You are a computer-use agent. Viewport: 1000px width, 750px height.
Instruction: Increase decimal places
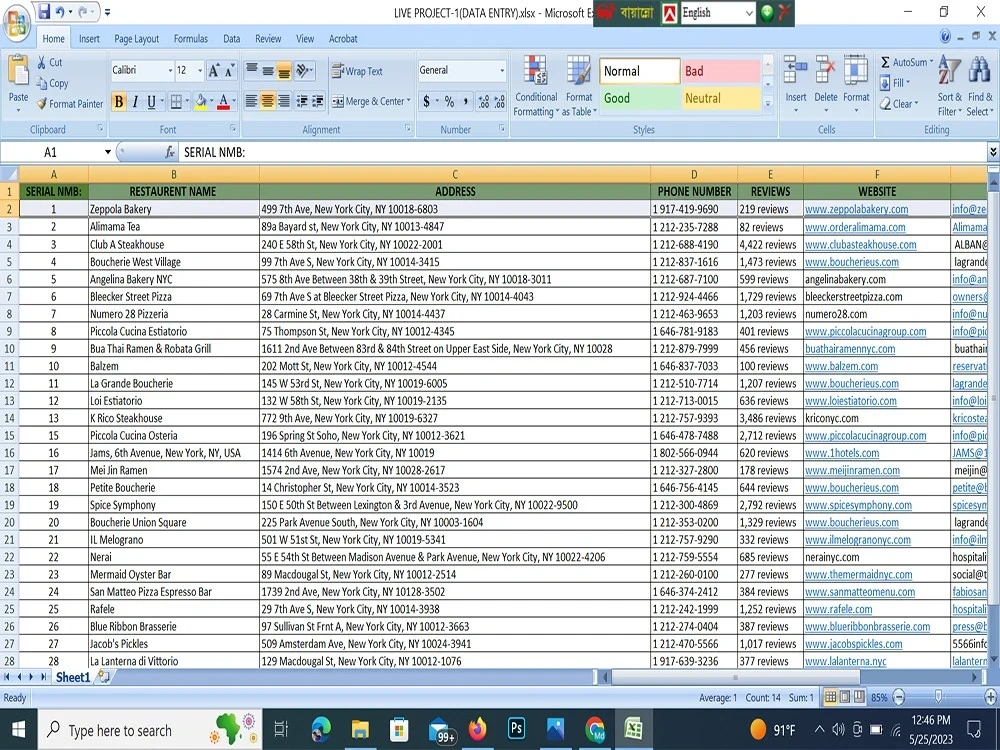484,101
